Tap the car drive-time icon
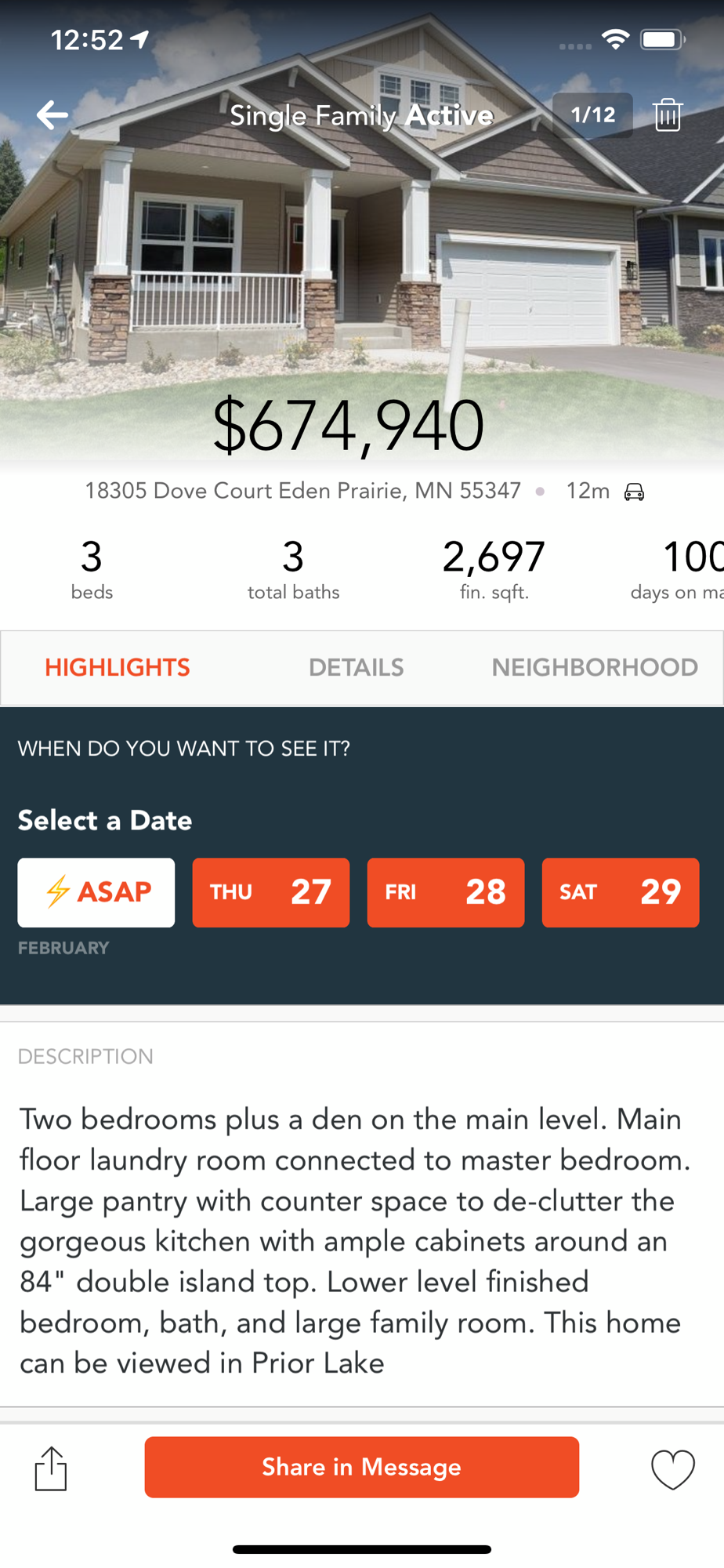Screen dimensions: 724x1568 [x=634, y=492]
